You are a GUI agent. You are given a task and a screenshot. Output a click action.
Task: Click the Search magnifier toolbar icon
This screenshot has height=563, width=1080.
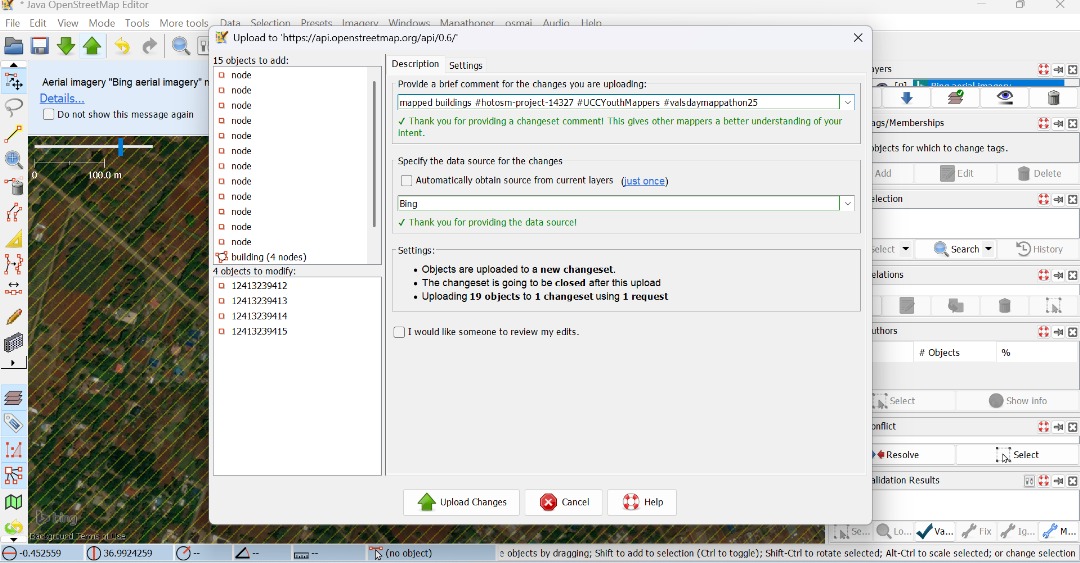click(x=180, y=46)
